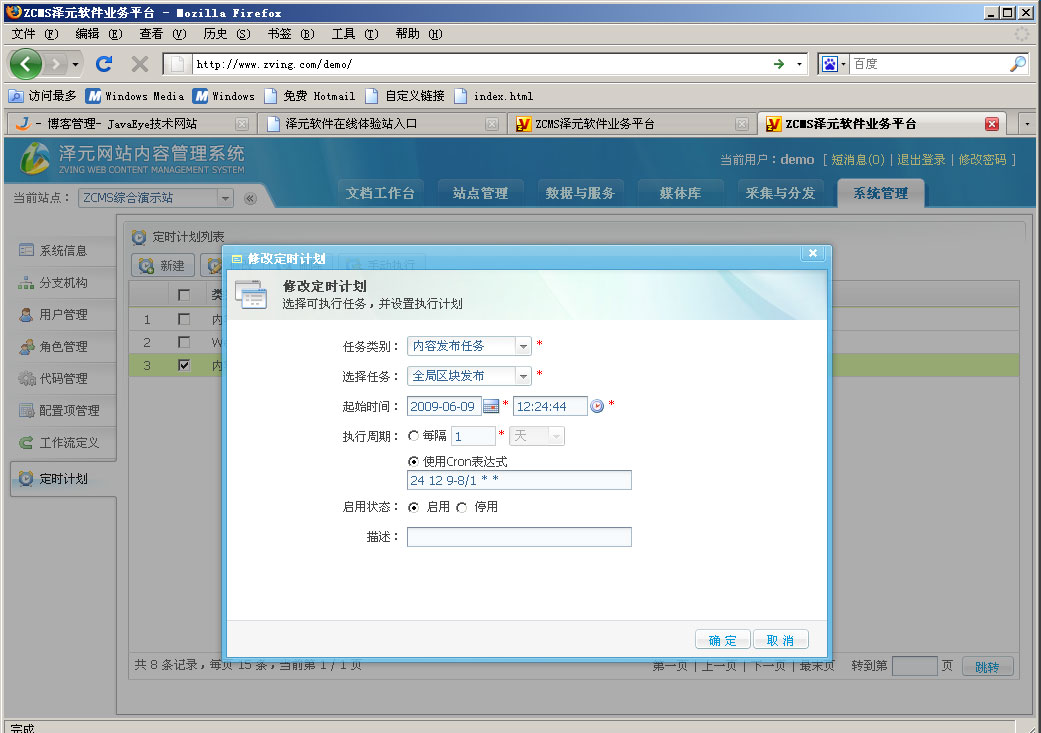Open the search engine selector dropdown arrow
The height and width of the screenshot is (733, 1041).
(x=843, y=64)
